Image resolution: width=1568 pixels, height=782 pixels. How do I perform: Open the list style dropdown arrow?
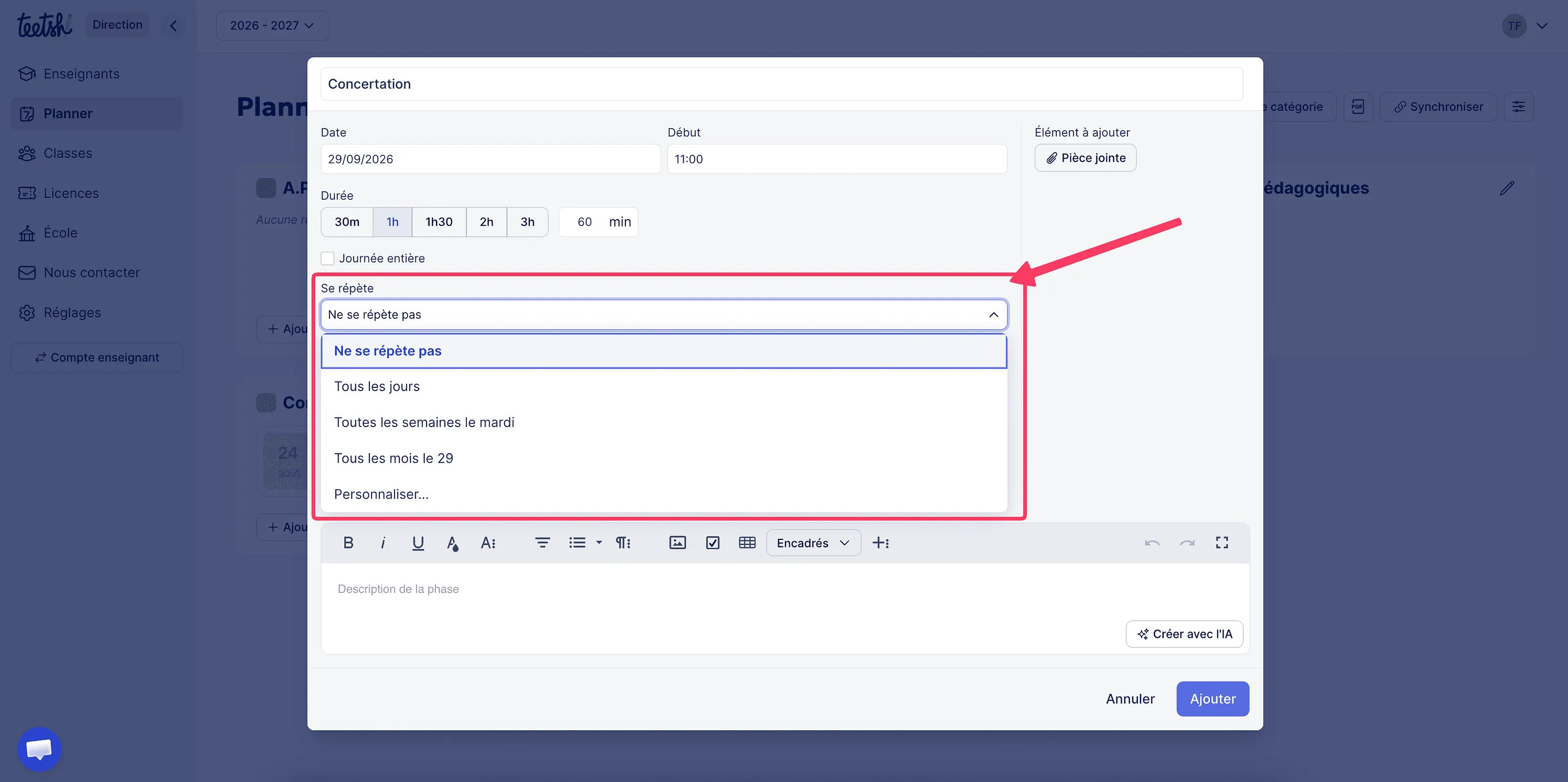click(599, 543)
